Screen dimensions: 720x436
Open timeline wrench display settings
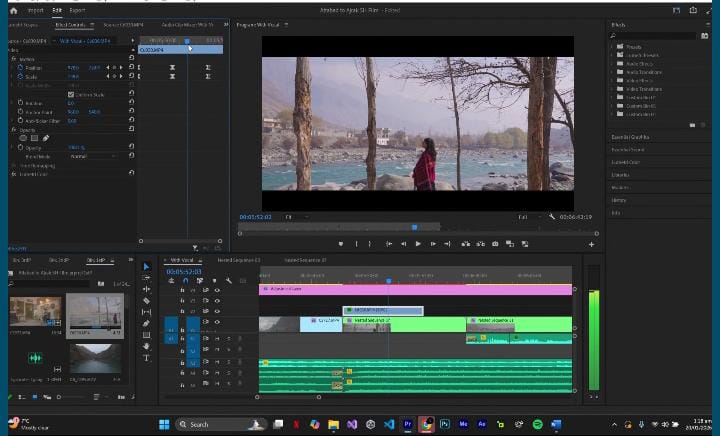pyautogui.click(x=228, y=280)
